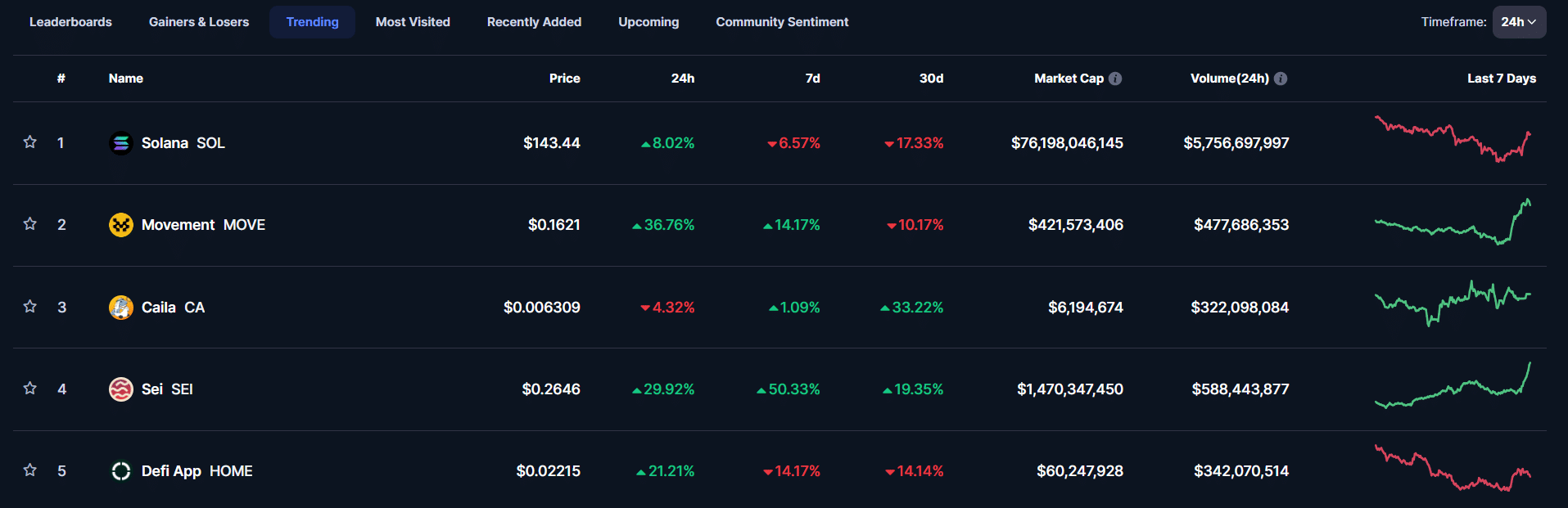Open the Community Sentiment tab
Image resolution: width=1568 pixels, height=508 pixels.
(782, 22)
